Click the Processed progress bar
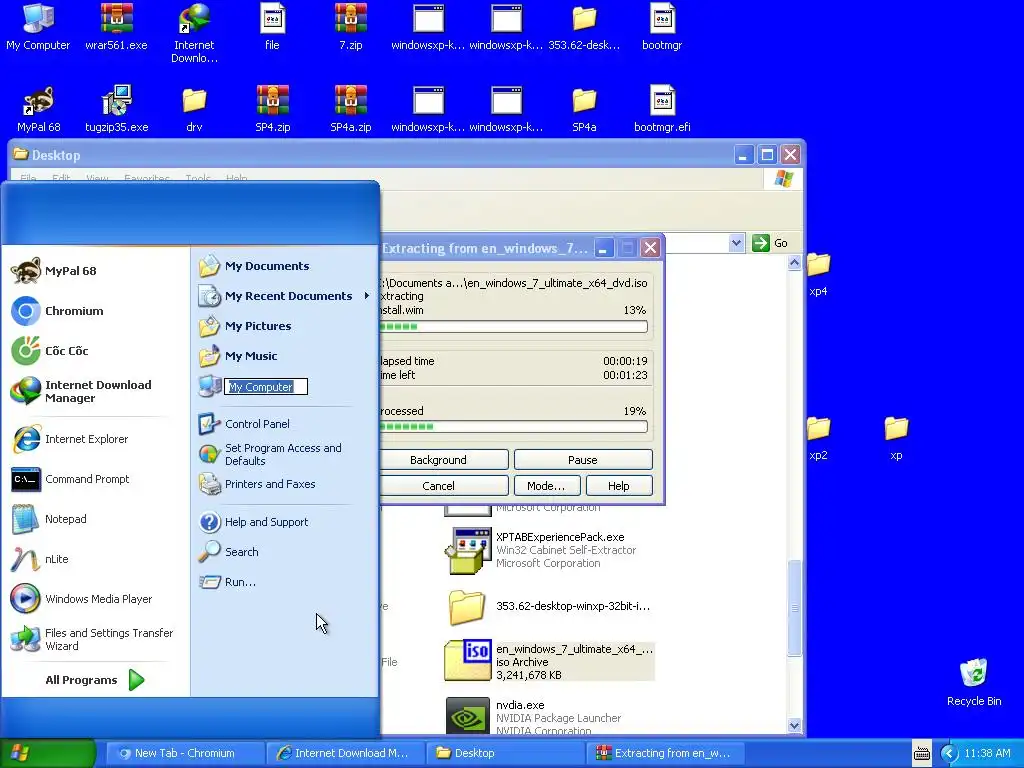The width and height of the screenshot is (1024, 768). (x=513, y=427)
